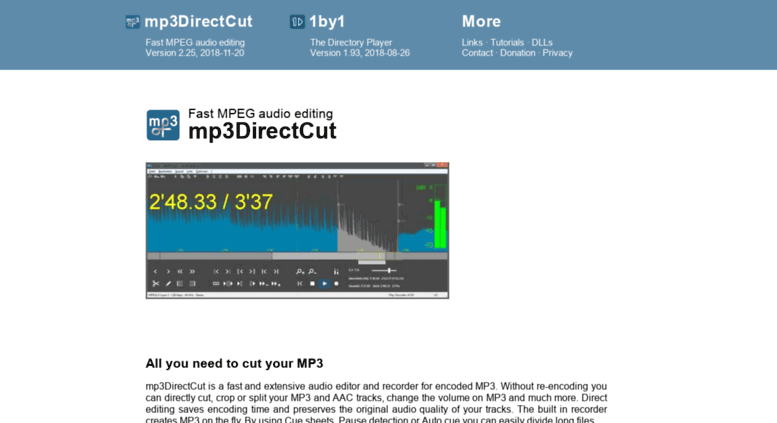Click the mp3DirectCut application screenshot image

(297, 230)
